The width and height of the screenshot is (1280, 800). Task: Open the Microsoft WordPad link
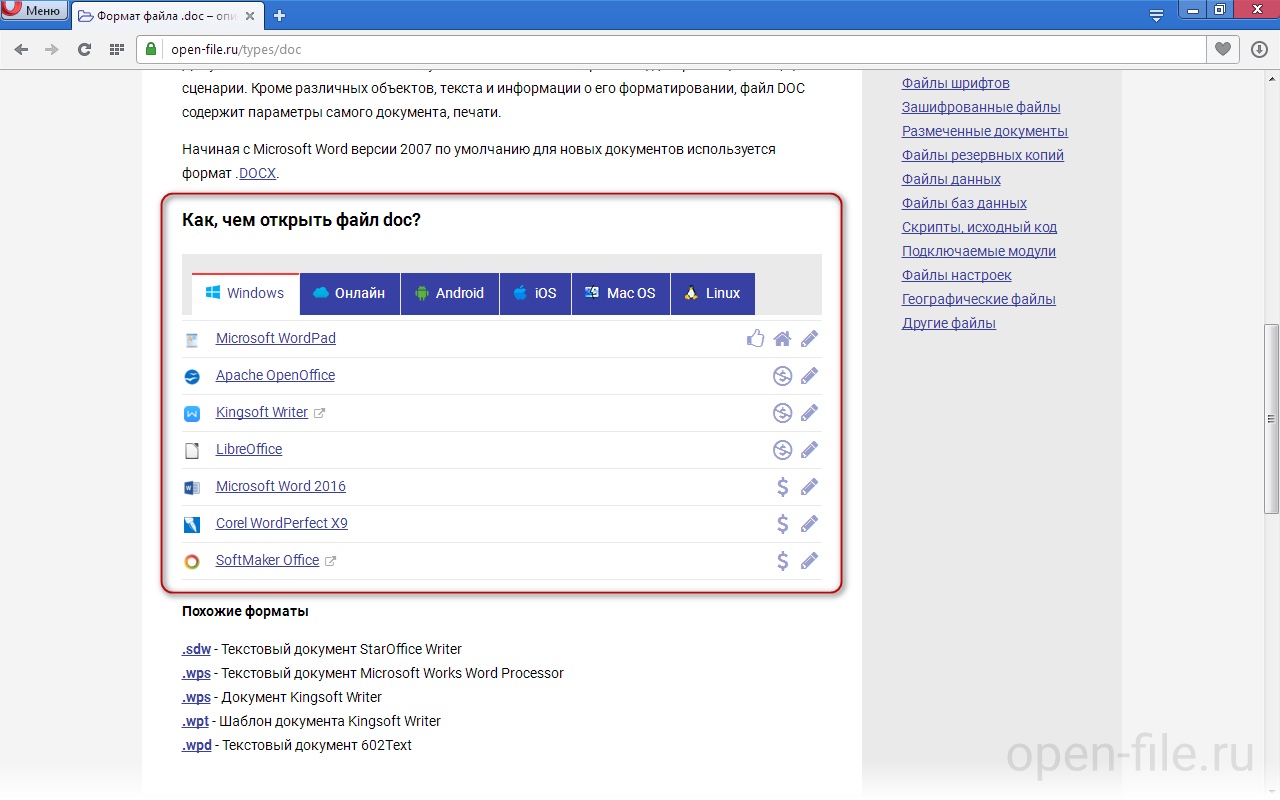point(276,338)
